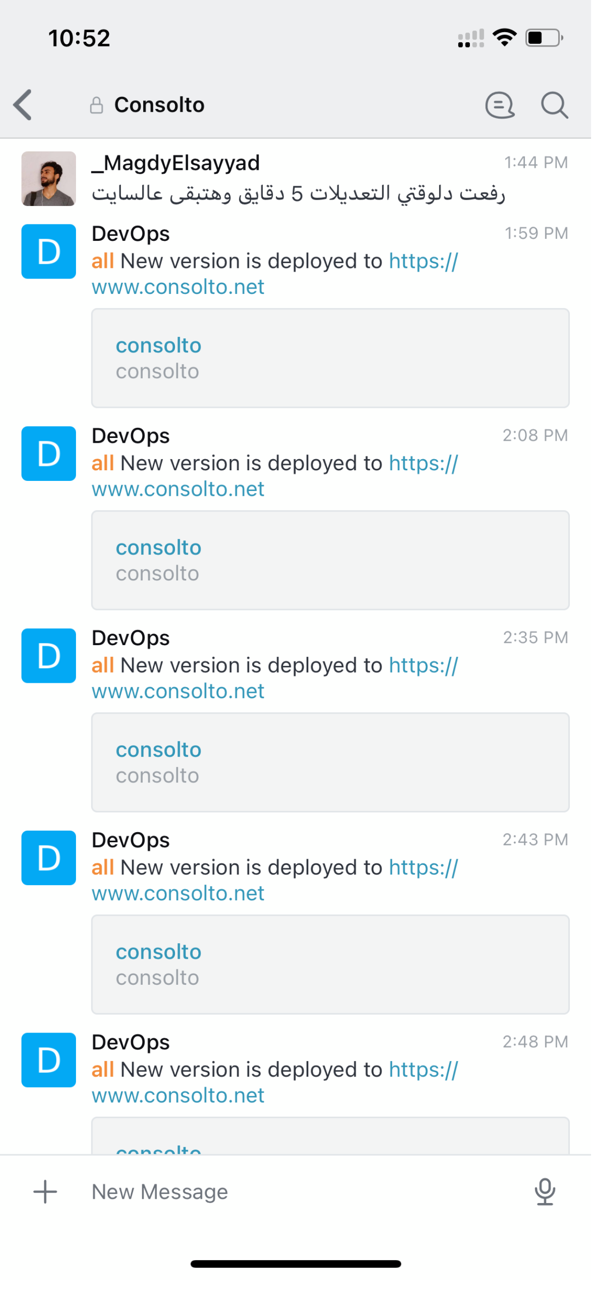Open the Consolto channel title
The width and height of the screenshot is (600, 1299).
159,105
